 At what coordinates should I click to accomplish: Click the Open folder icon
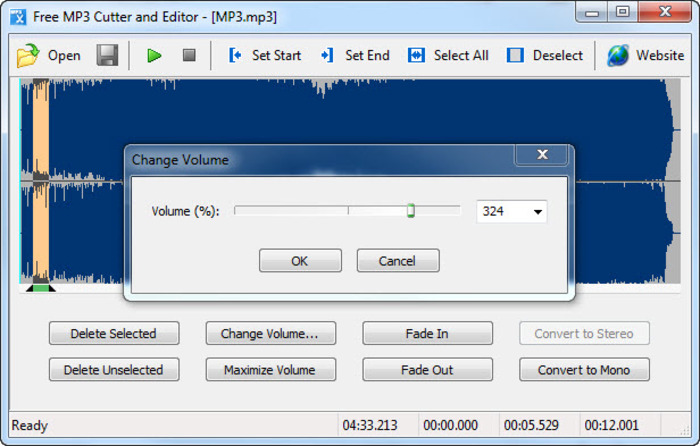click(x=28, y=56)
